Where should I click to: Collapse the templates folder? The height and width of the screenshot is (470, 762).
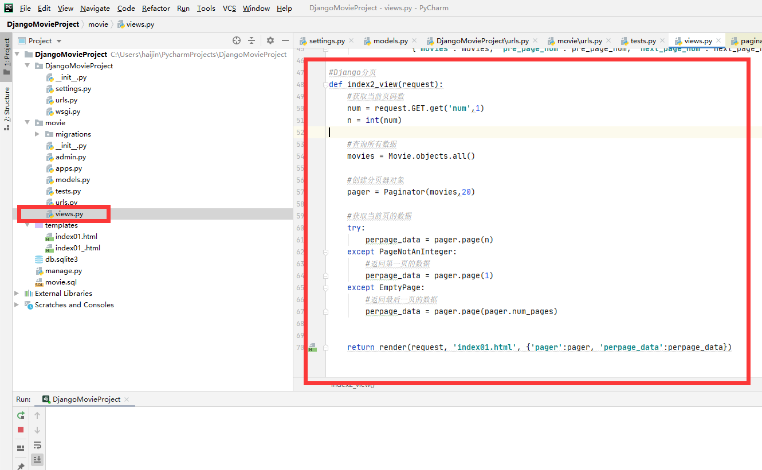tap(28, 225)
